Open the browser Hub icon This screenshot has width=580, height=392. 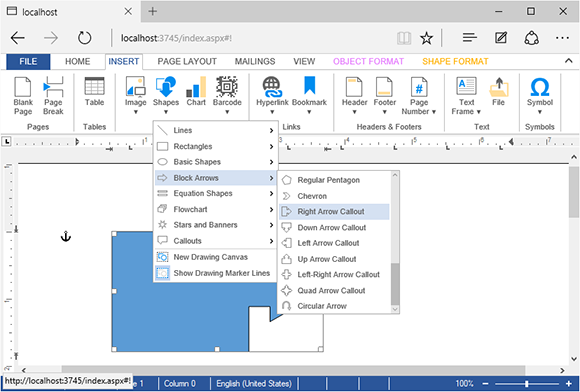pyautogui.click(x=469, y=38)
